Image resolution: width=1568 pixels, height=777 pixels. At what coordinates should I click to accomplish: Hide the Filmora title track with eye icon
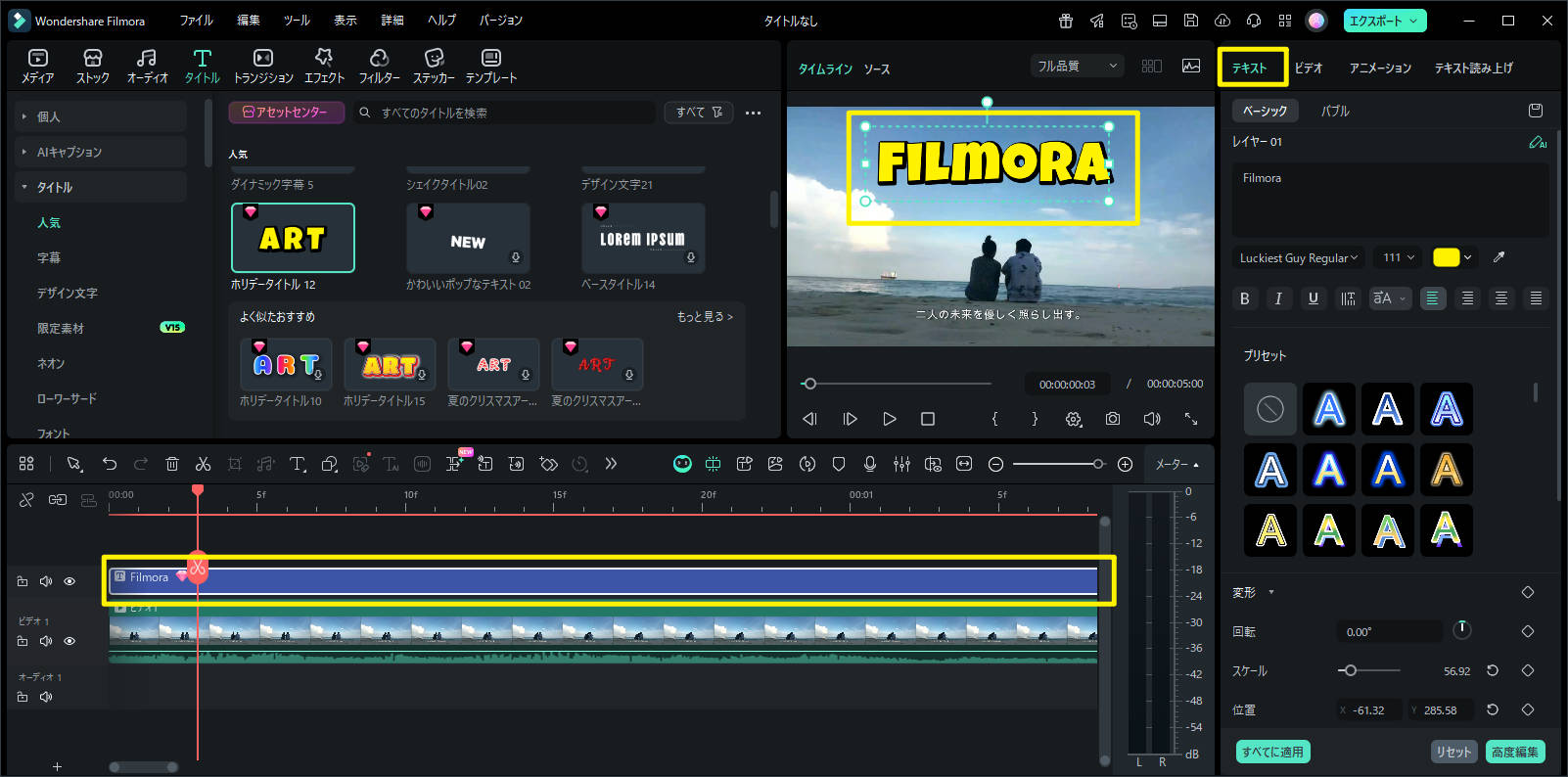[69, 581]
